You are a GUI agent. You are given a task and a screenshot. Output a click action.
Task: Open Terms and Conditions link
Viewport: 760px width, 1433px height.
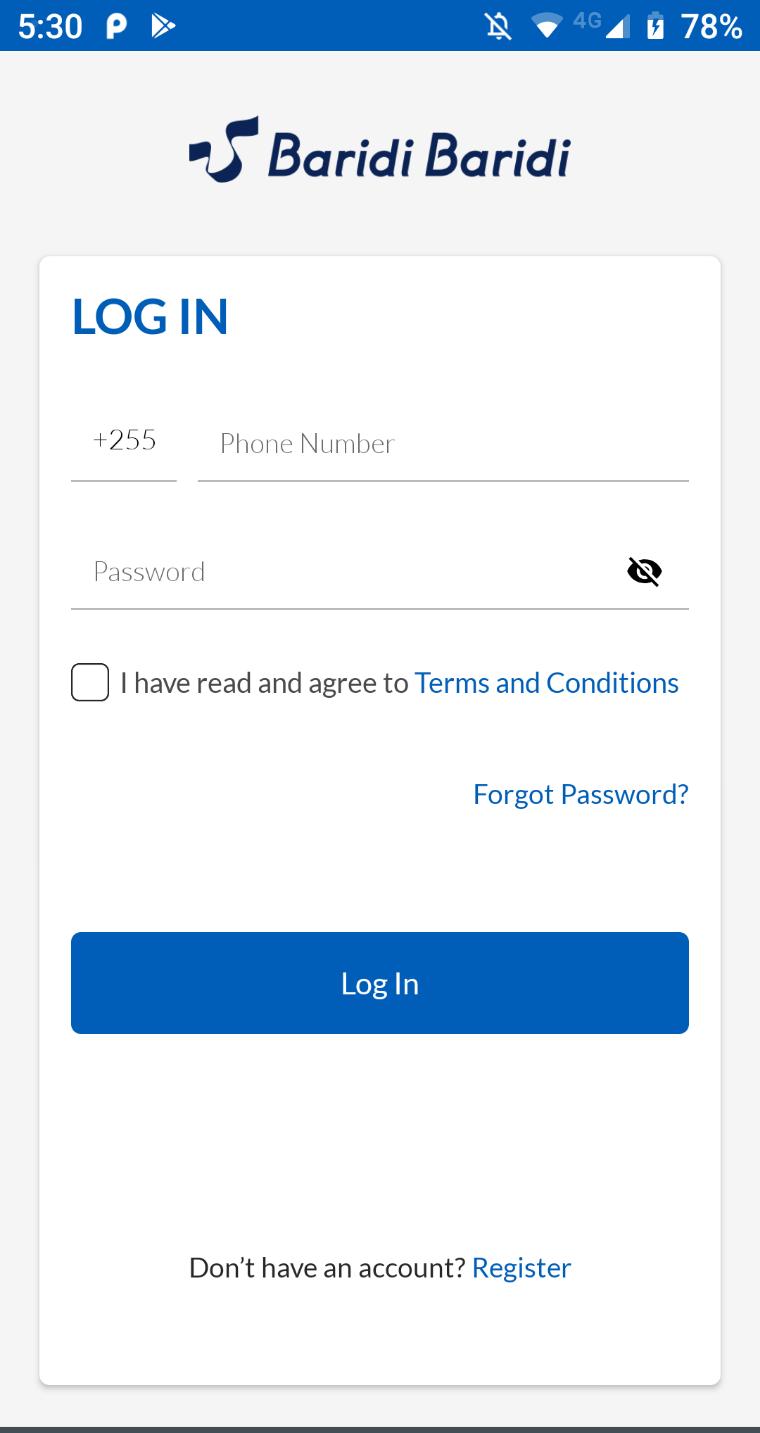click(546, 683)
